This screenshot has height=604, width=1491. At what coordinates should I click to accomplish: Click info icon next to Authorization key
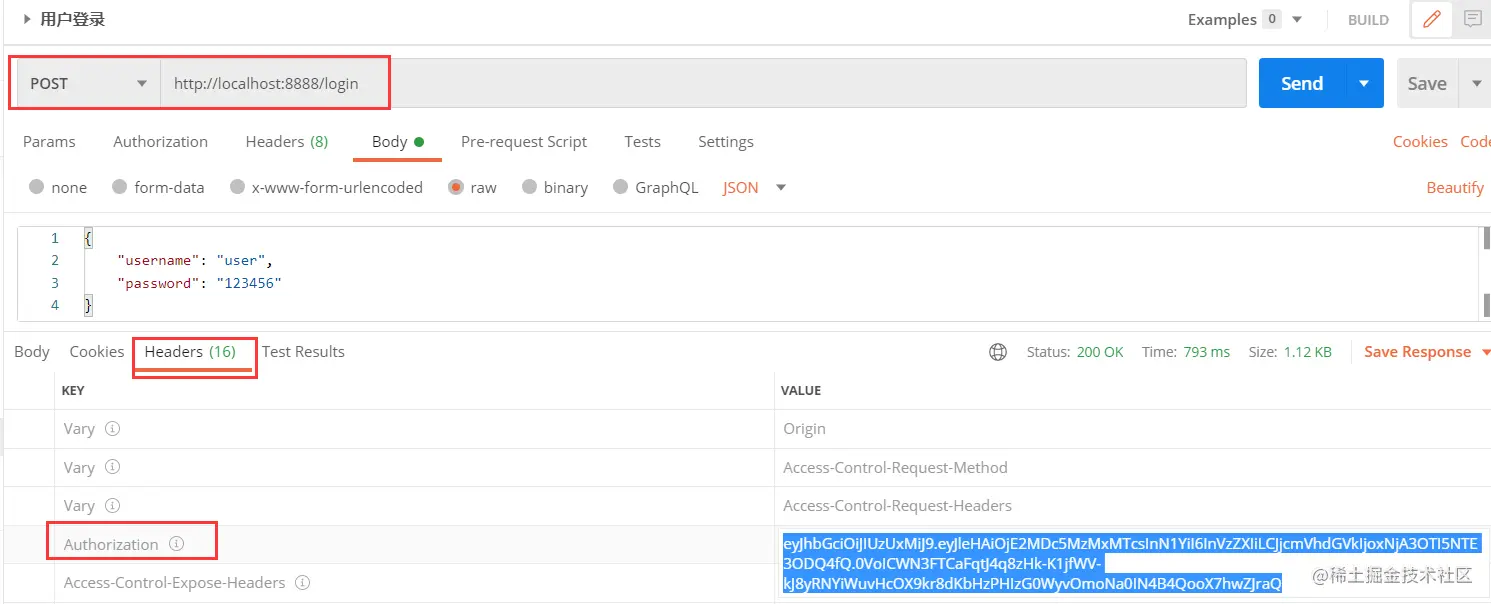[x=177, y=544]
